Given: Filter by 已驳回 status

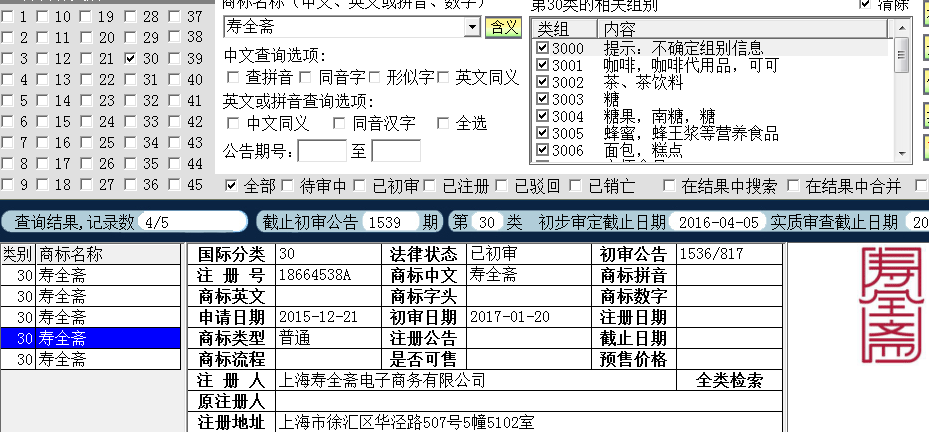Looking at the screenshot, I should point(502,186).
